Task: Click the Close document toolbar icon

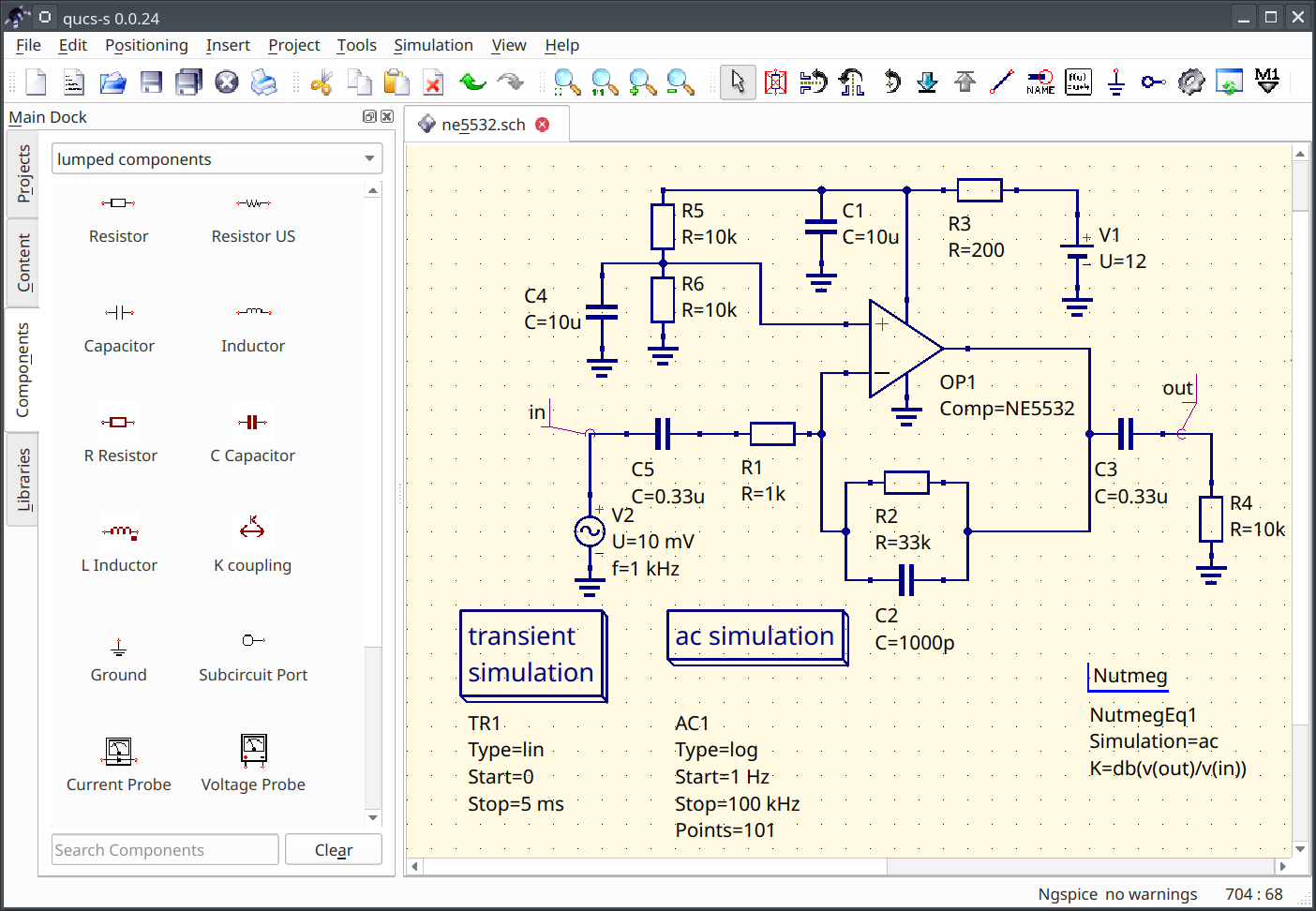Action: click(x=227, y=82)
